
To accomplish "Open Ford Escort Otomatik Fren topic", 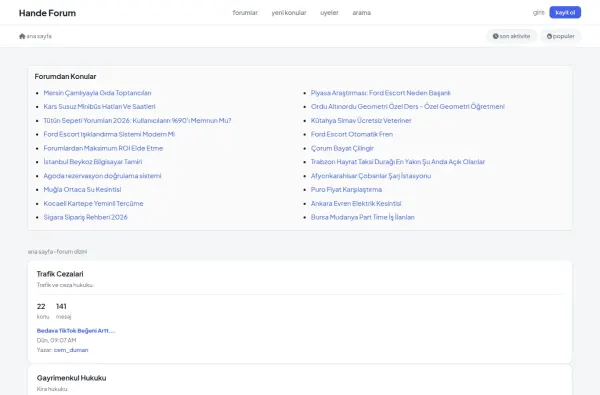I will [352, 134].
